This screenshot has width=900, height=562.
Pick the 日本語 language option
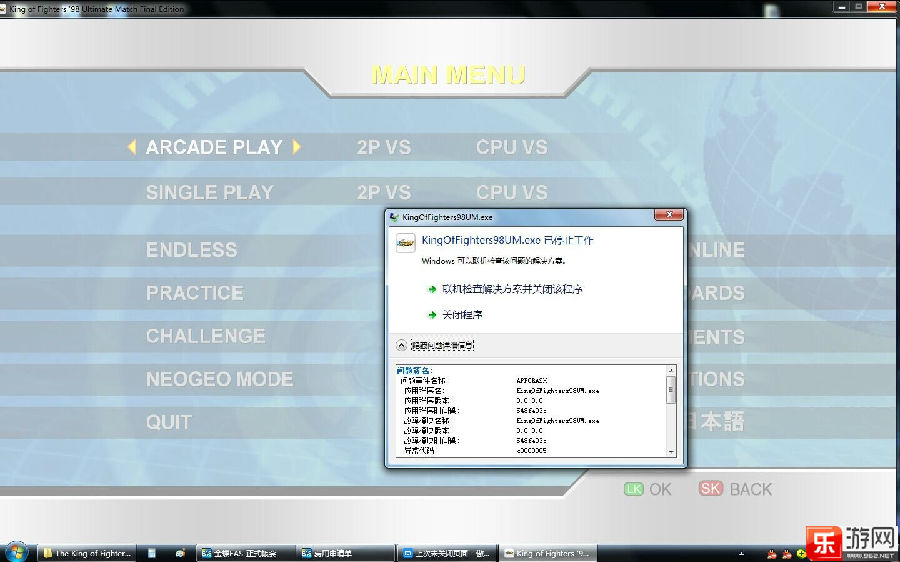716,421
